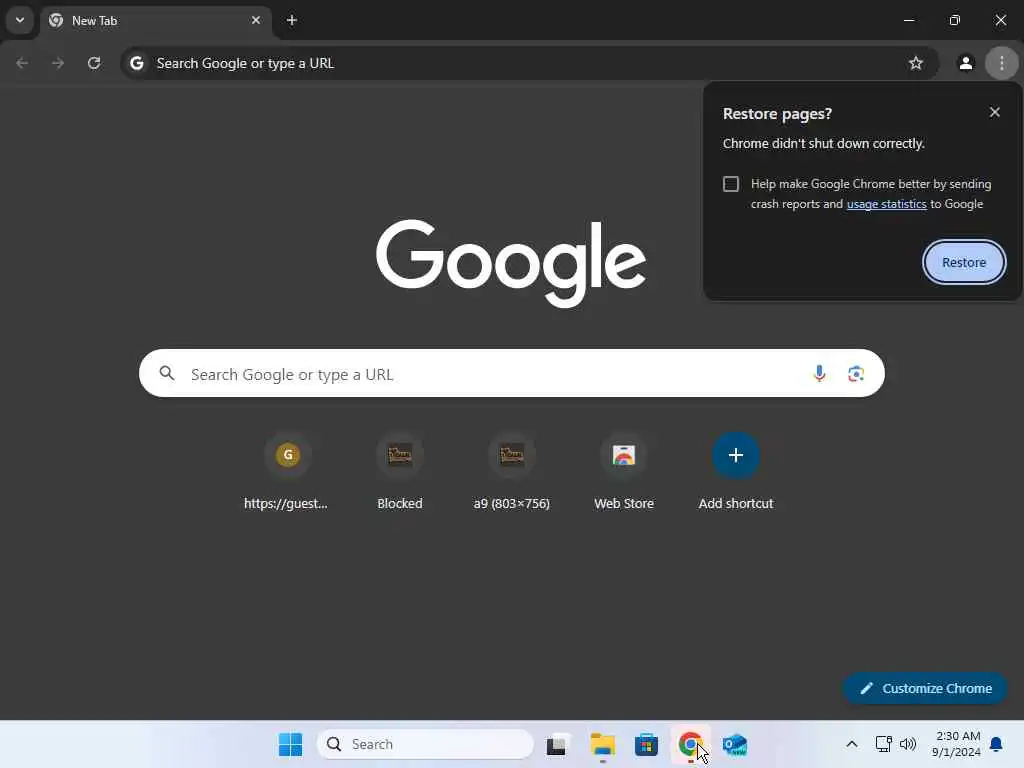Open the usage statistics link
1024x768 pixels.
point(886,204)
